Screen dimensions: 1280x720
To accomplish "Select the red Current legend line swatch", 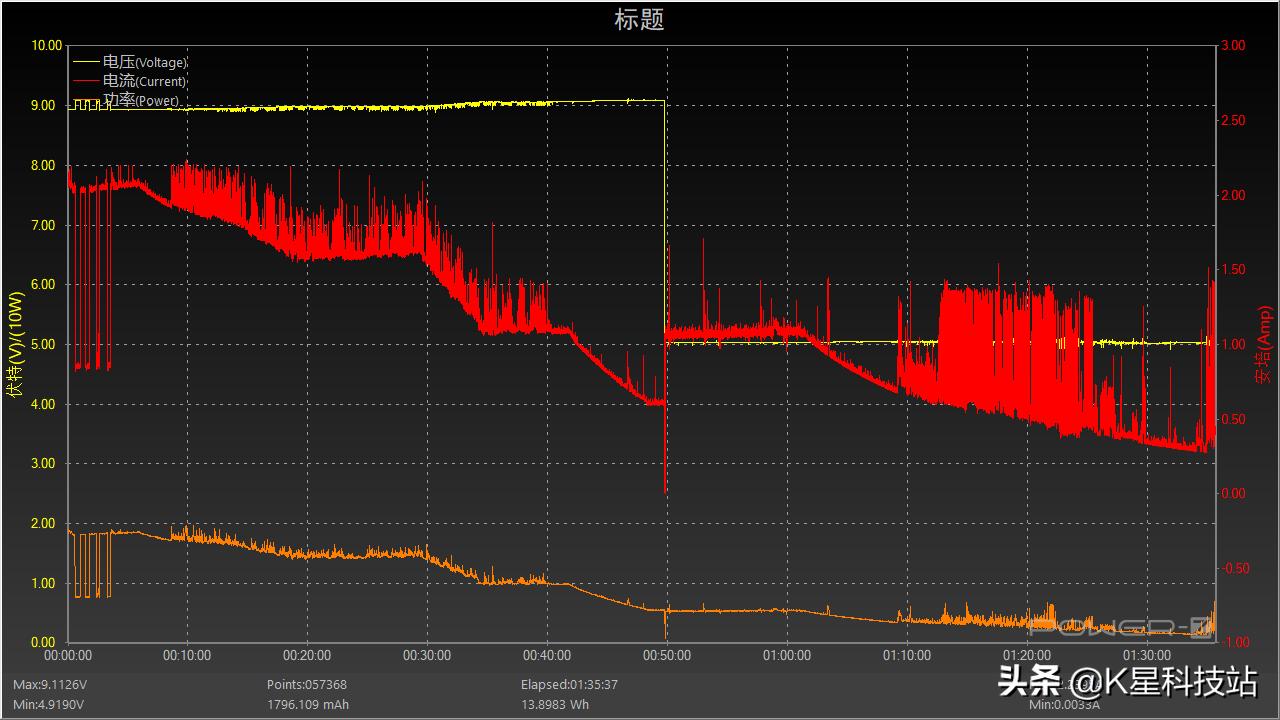I will 86,81.
